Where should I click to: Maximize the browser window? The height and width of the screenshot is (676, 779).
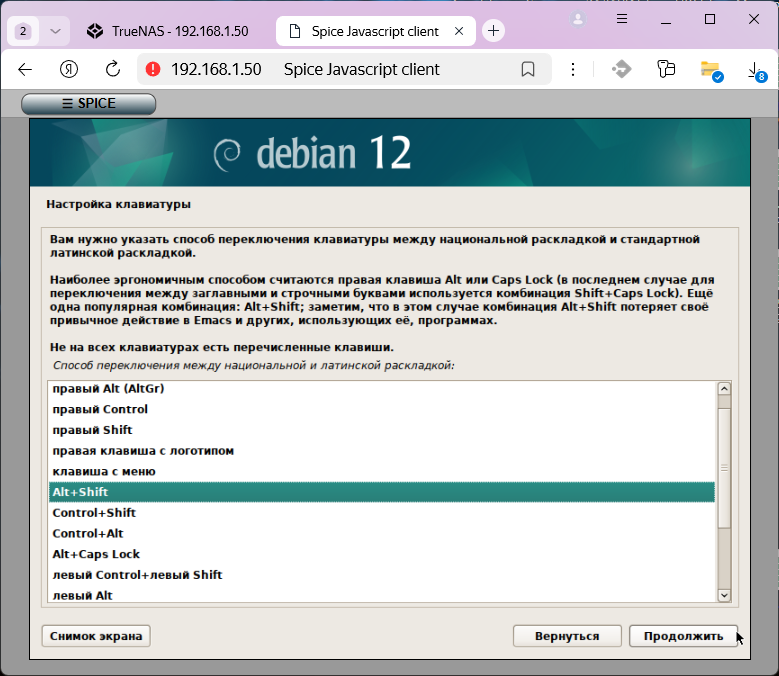[710, 19]
